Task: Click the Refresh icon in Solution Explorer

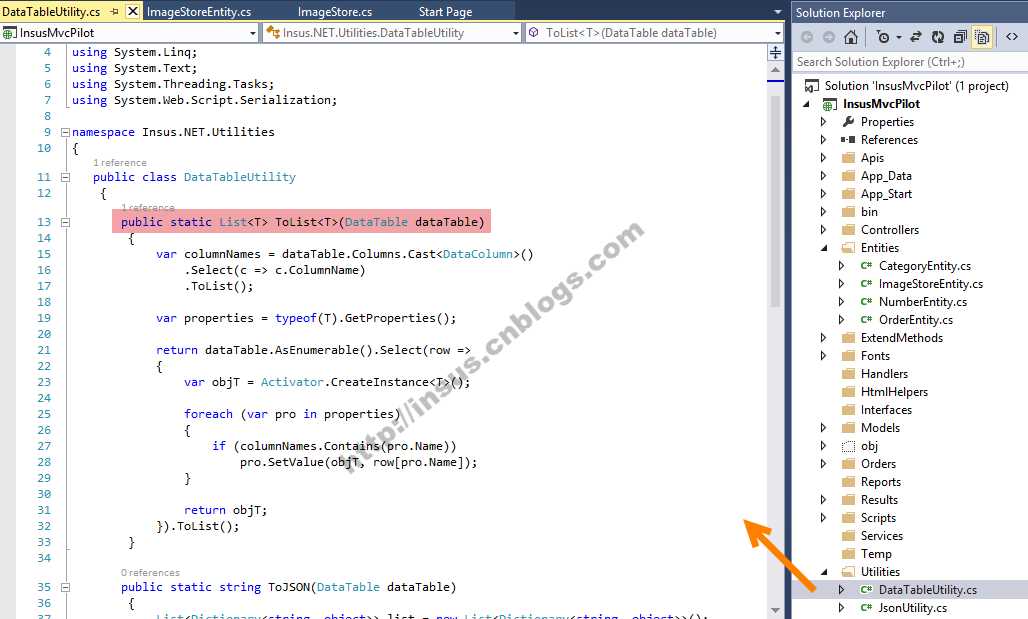Action: pyautogui.click(x=938, y=37)
